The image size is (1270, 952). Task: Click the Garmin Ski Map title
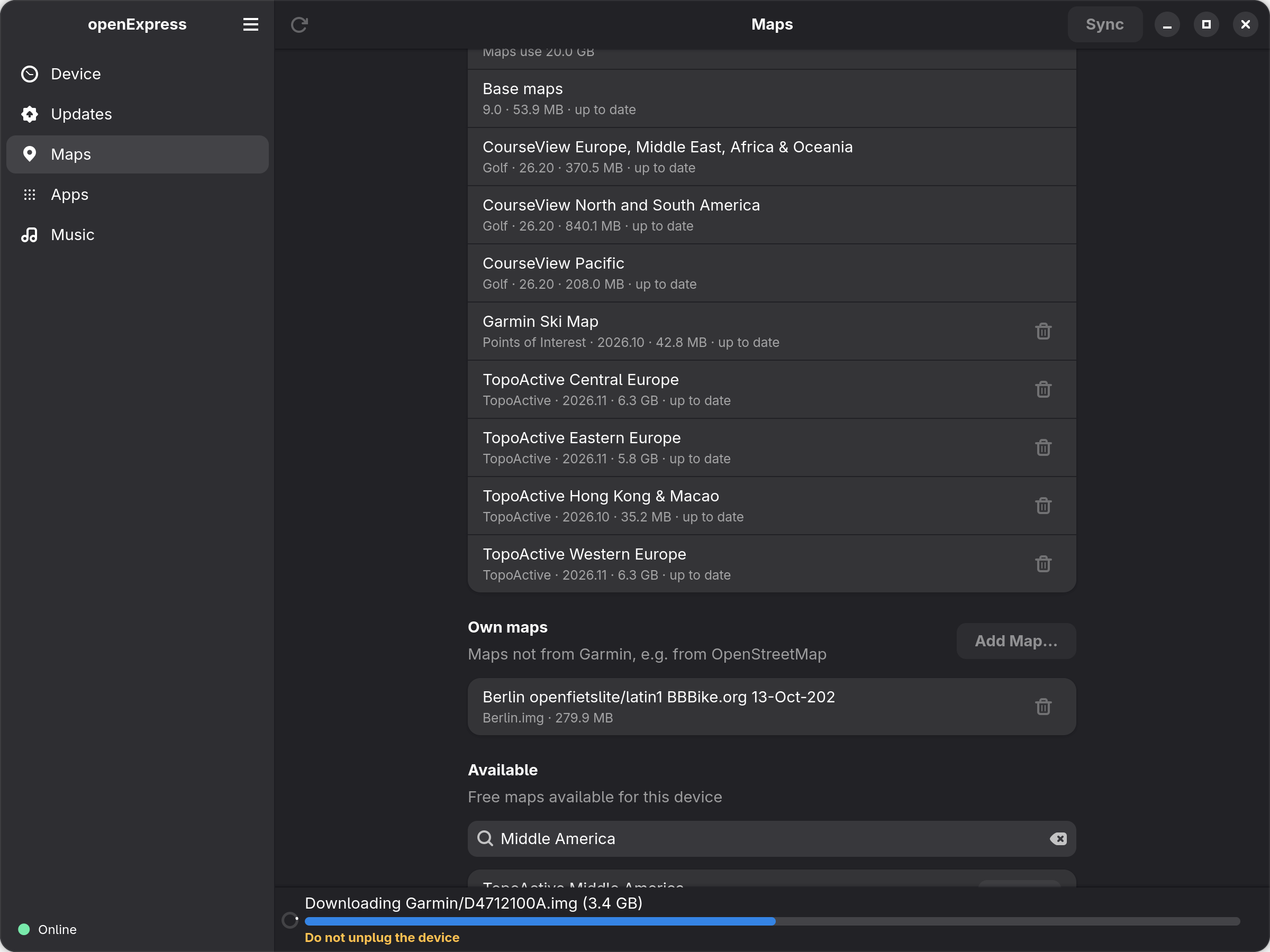[x=540, y=322]
